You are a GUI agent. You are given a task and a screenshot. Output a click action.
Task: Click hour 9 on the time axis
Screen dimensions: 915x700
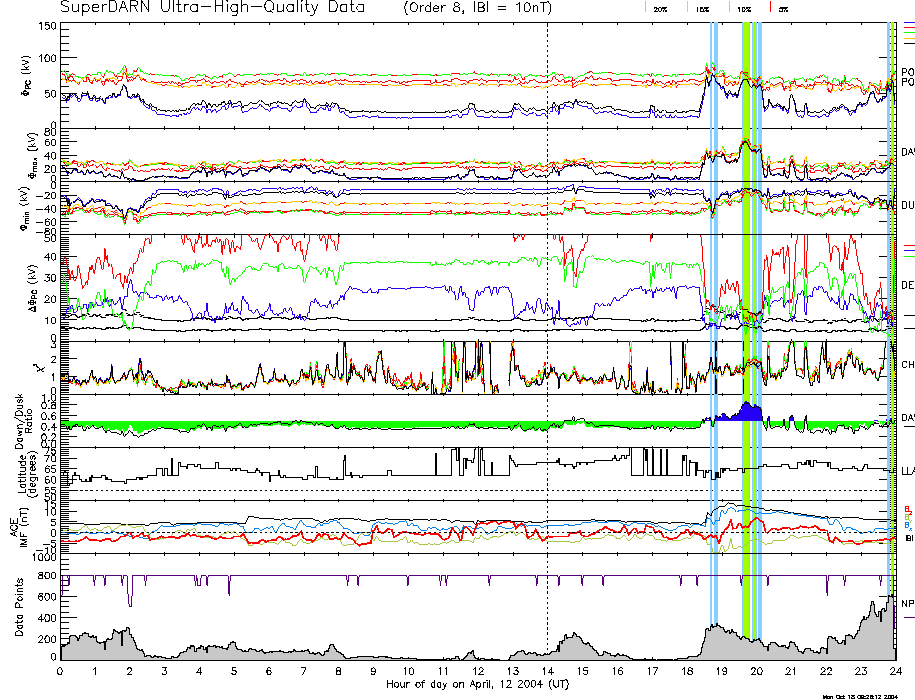(373, 671)
